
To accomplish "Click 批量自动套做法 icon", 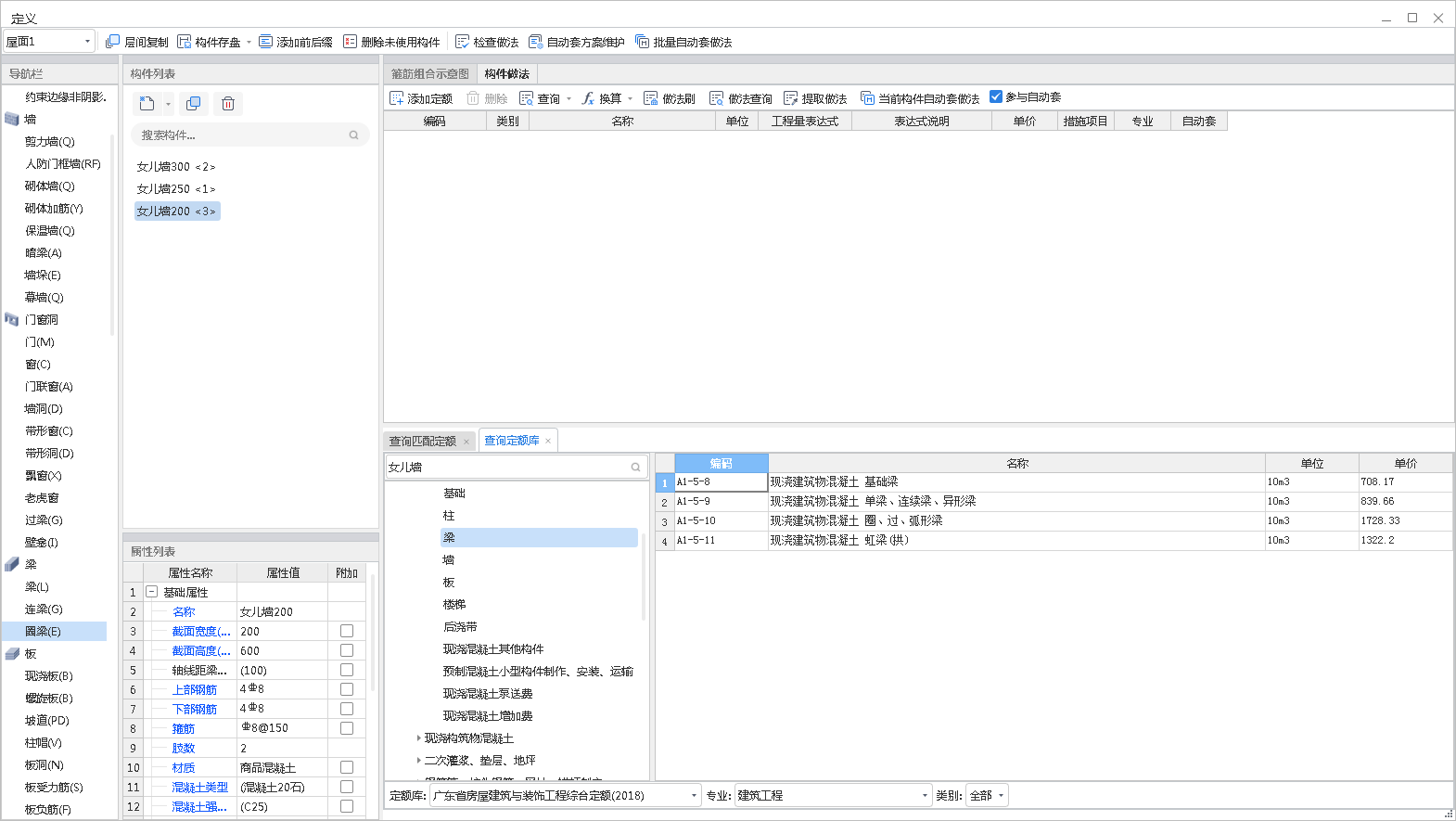I will tap(642, 42).
